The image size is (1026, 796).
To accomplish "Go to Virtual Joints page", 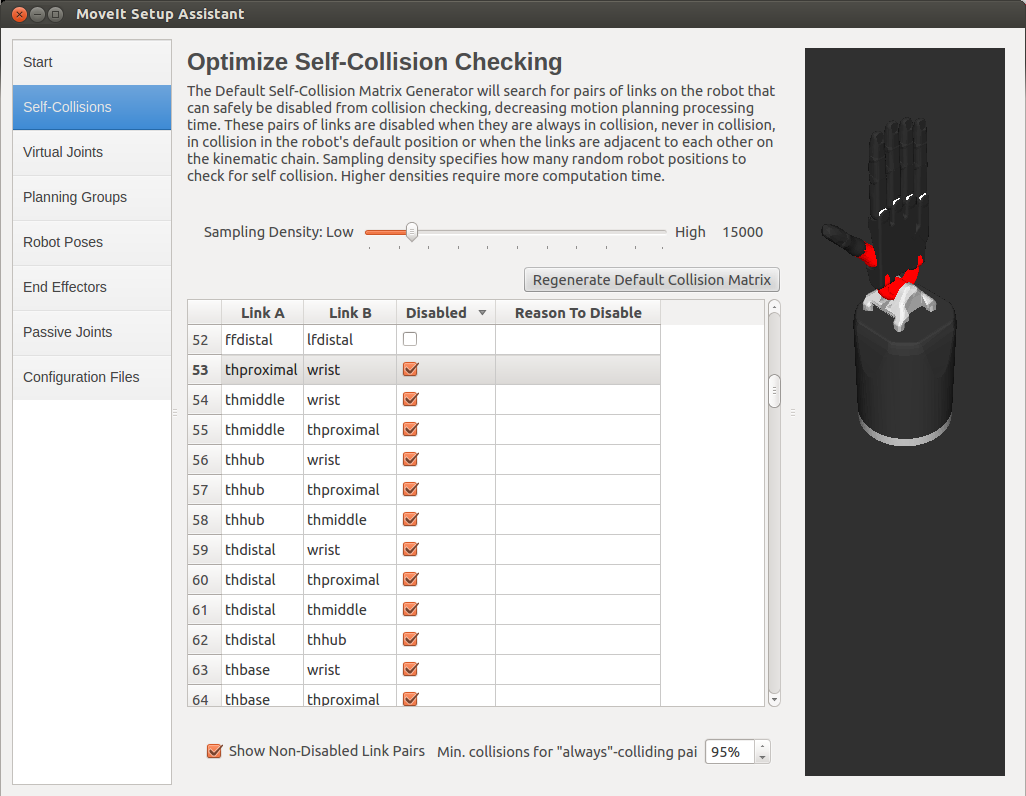I will coord(92,153).
